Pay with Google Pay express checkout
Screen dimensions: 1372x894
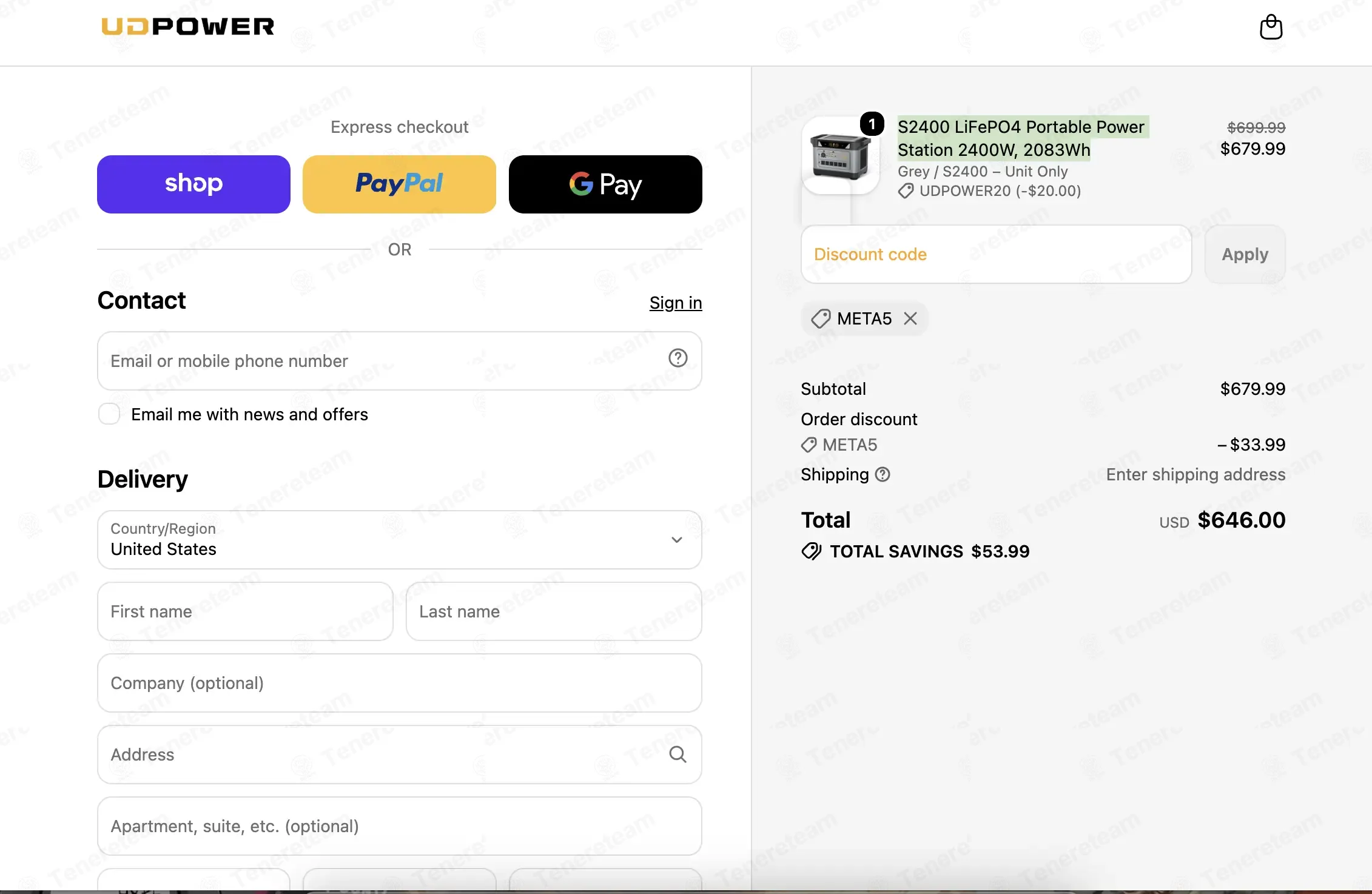(605, 184)
